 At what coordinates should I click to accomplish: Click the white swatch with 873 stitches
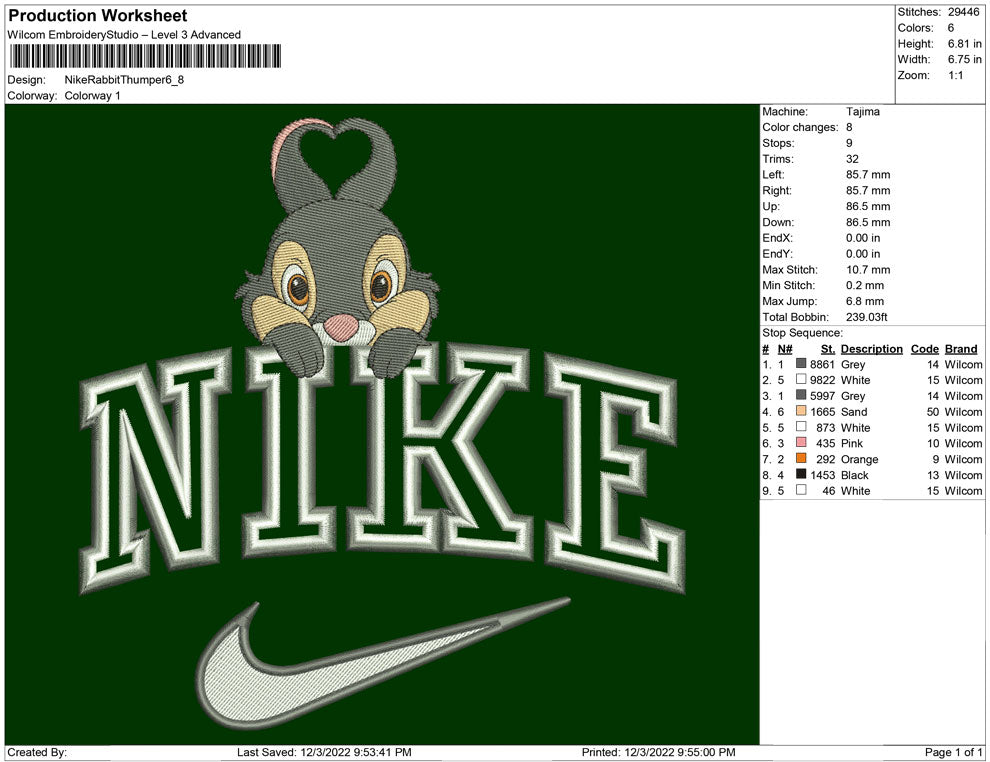[801, 426]
